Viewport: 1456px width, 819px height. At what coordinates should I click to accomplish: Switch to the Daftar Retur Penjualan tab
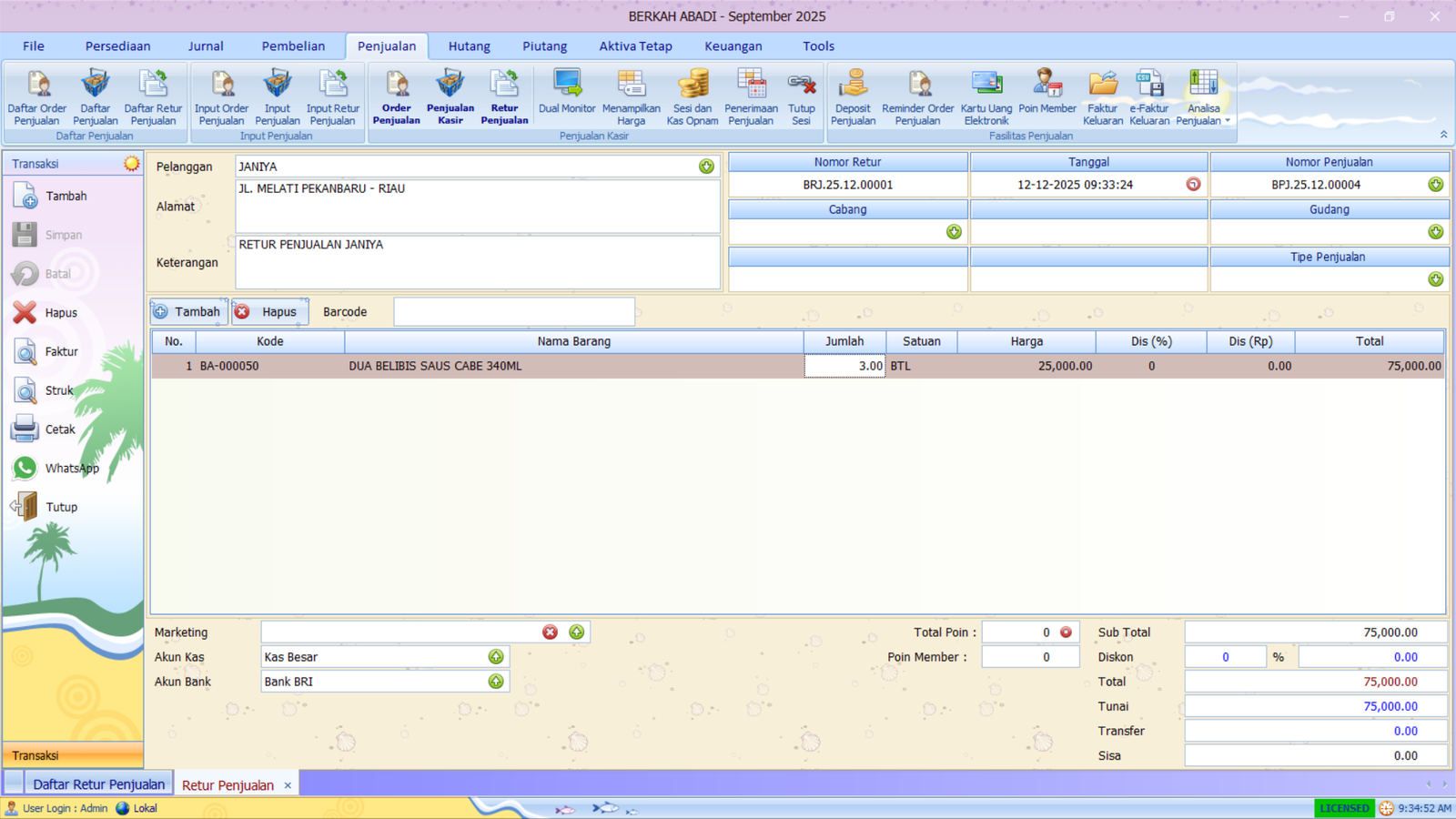coord(97,783)
